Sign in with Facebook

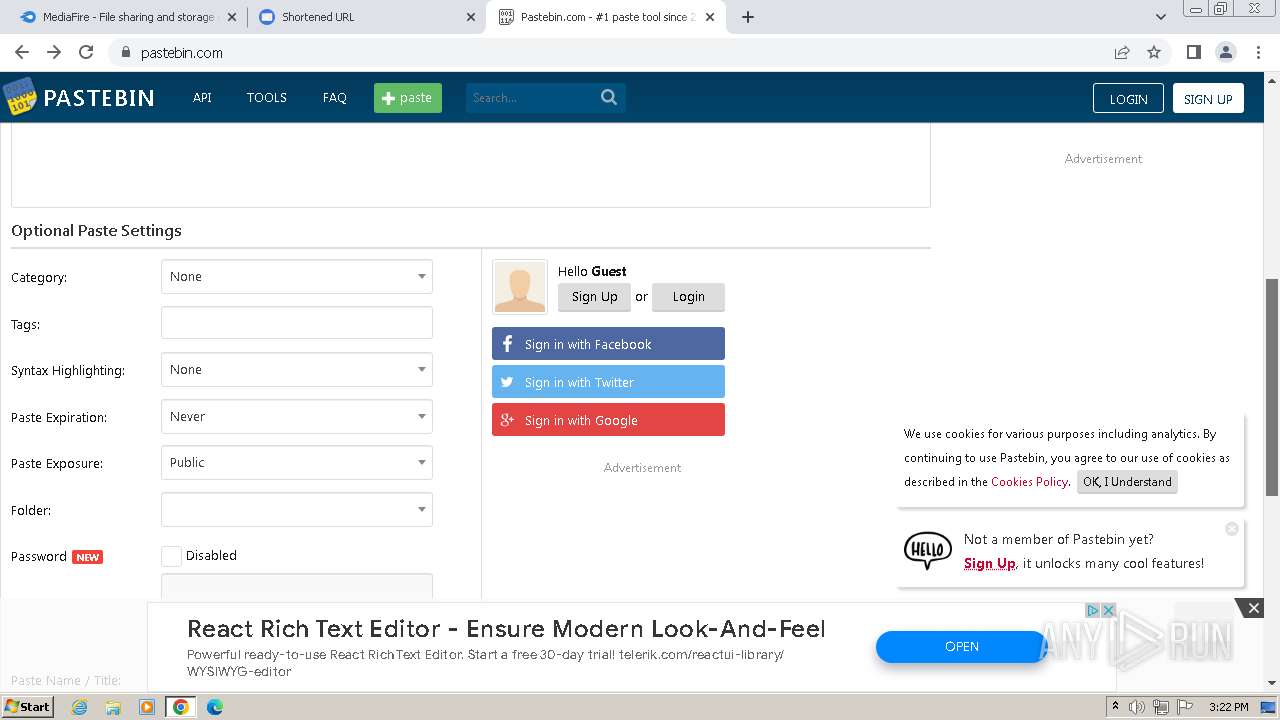[608, 344]
